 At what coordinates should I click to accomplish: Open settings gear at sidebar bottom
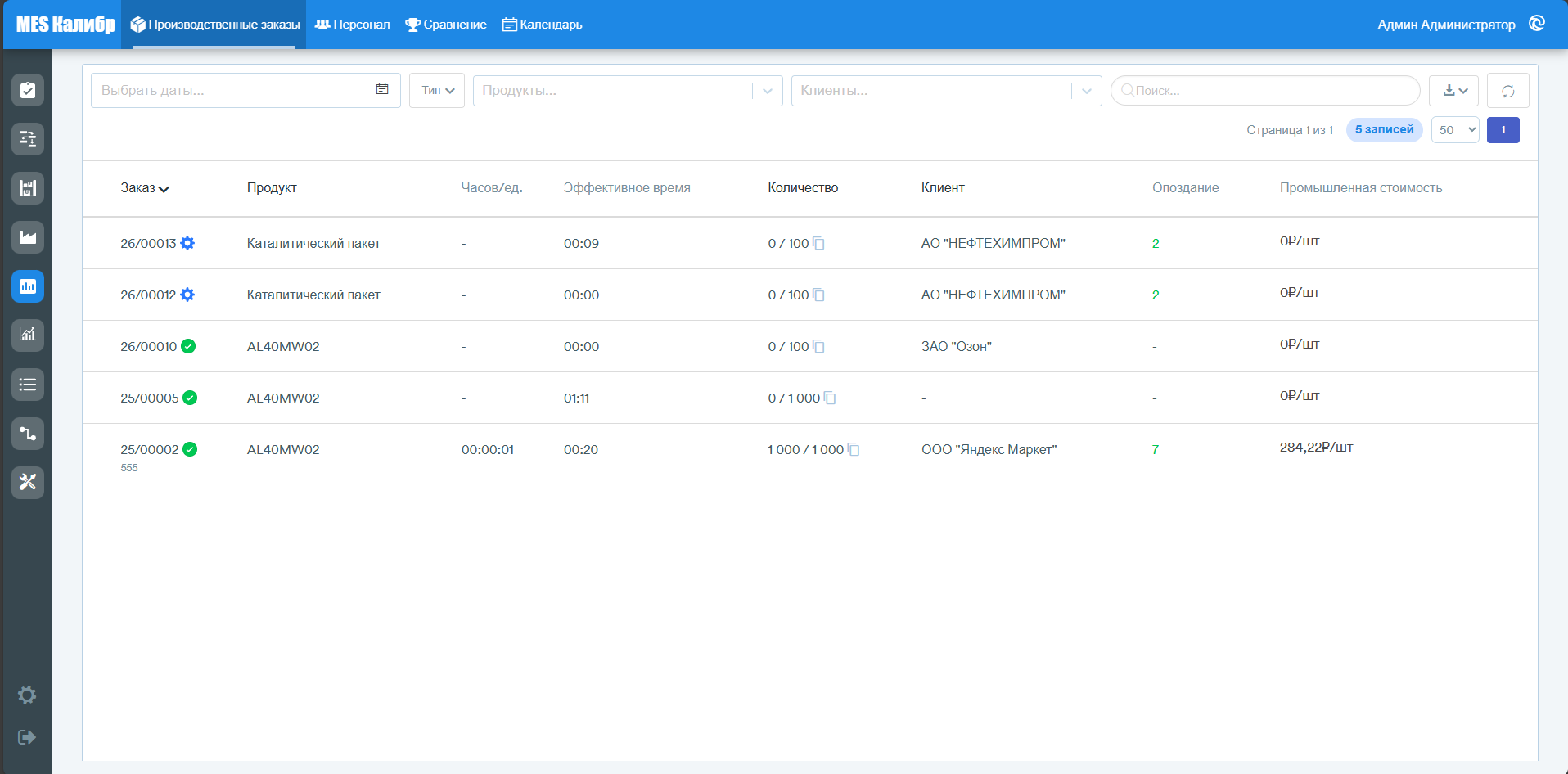[27, 695]
